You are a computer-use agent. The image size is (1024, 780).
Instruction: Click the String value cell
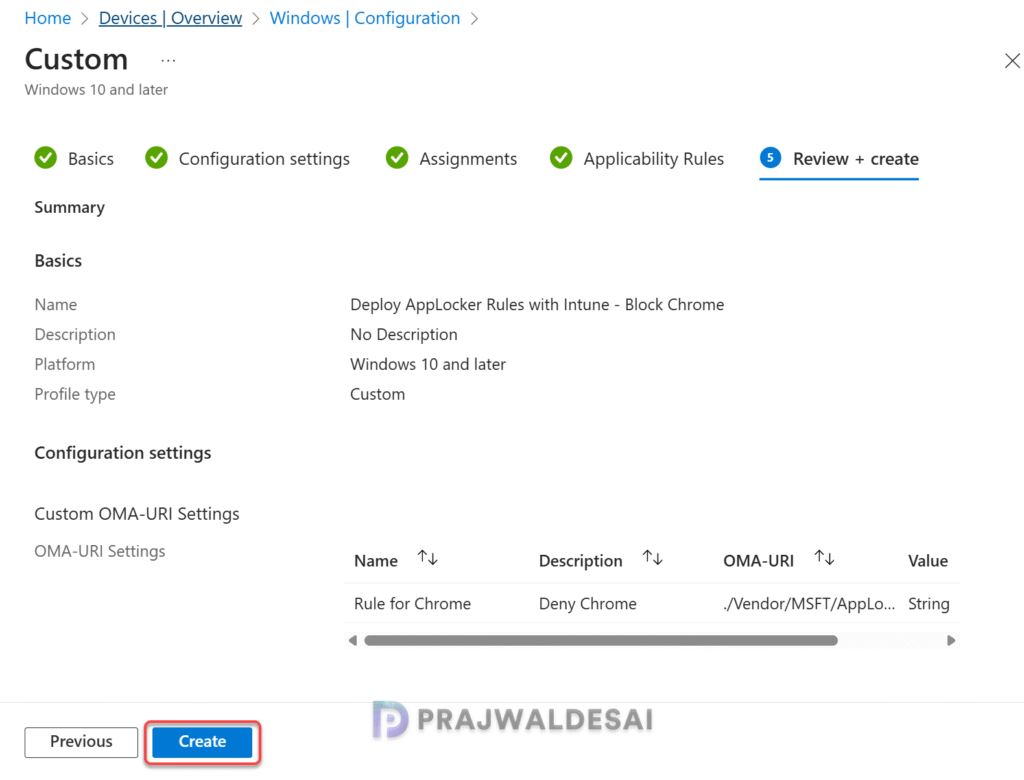pos(929,604)
